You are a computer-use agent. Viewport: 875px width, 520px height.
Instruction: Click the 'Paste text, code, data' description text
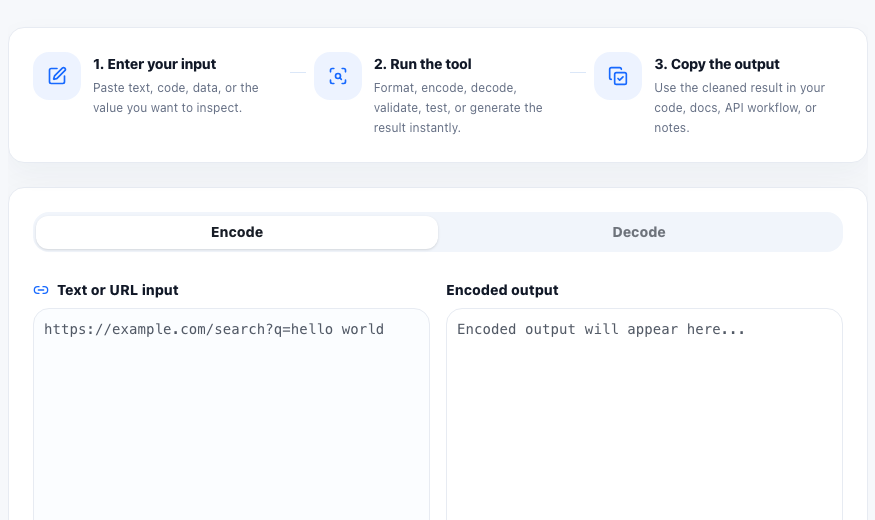tap(176, 98)
